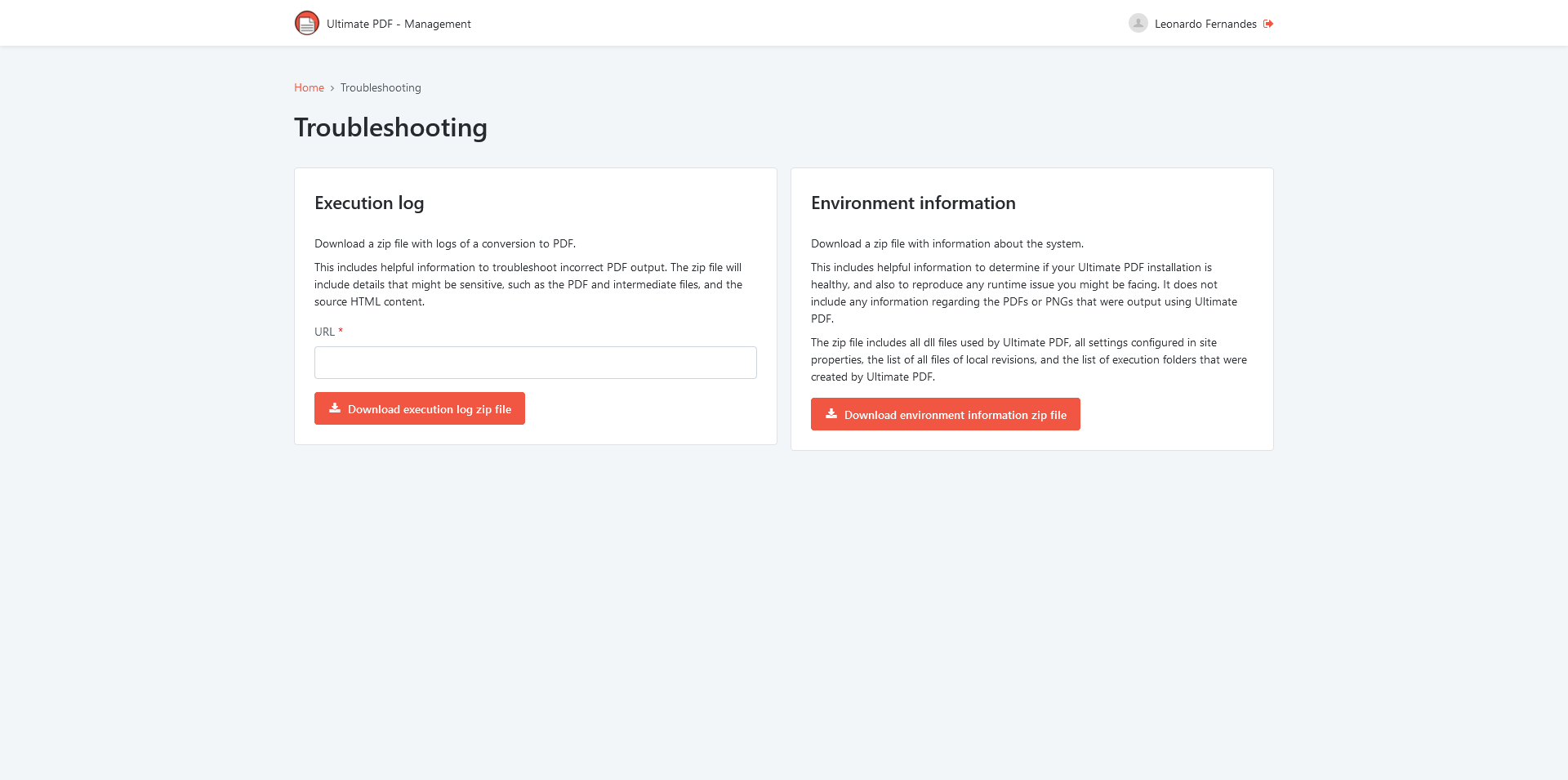
Task: Click the logout arrow icon
Action: coord(1268,23)
